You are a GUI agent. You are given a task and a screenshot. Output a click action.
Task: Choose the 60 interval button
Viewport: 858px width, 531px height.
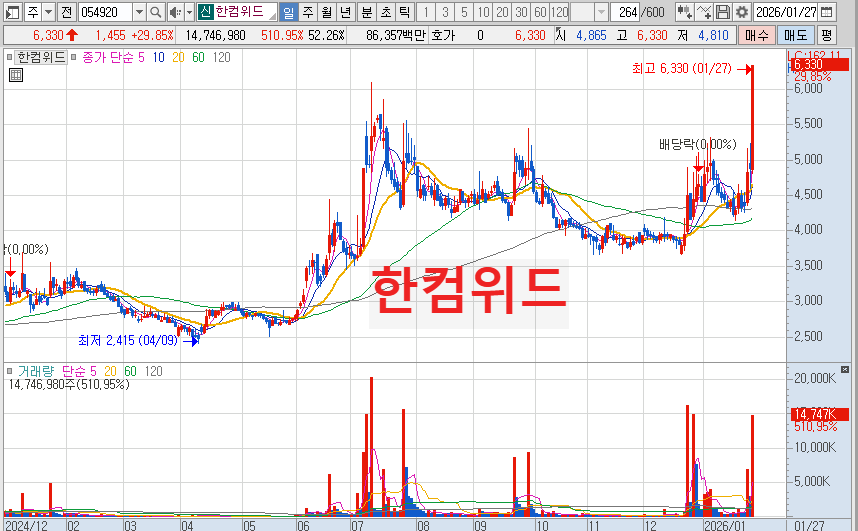coord(541,11)
